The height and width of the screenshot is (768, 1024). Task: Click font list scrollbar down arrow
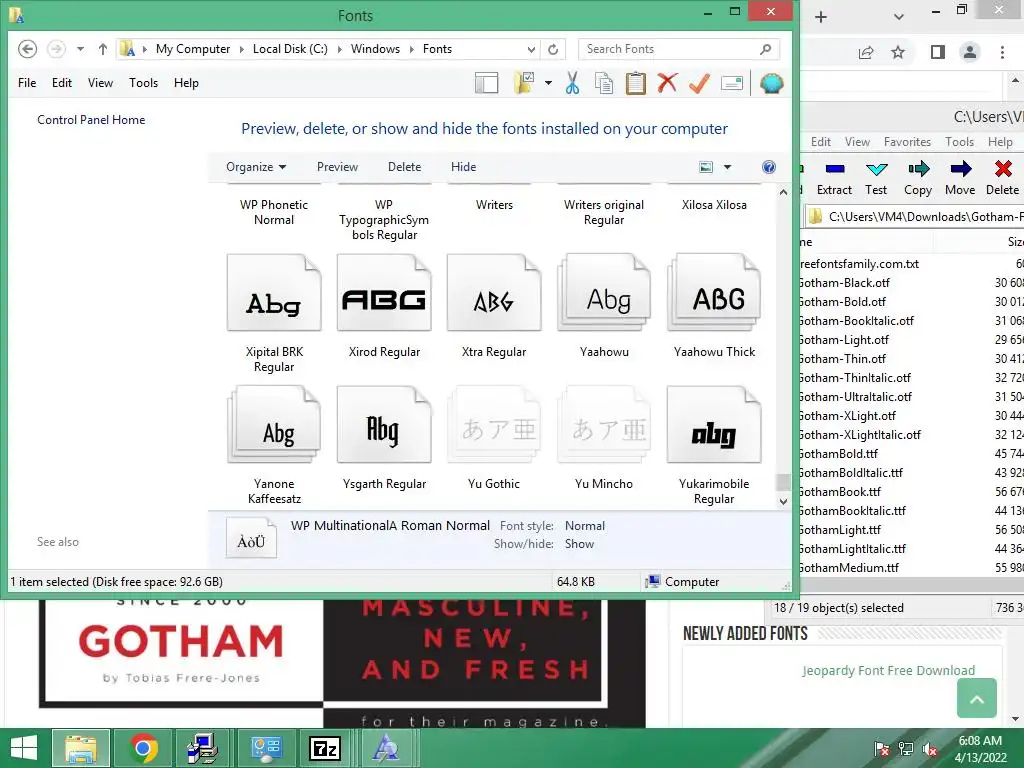(x=783, y=502)
